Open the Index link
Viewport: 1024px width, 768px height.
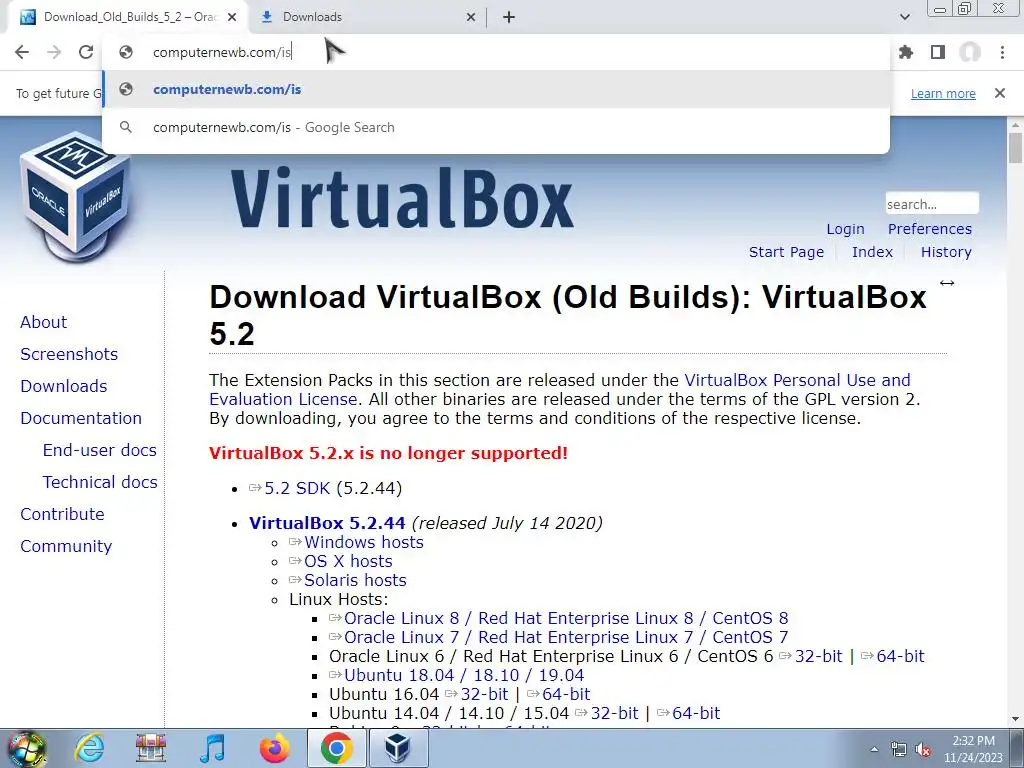point(872,252)
